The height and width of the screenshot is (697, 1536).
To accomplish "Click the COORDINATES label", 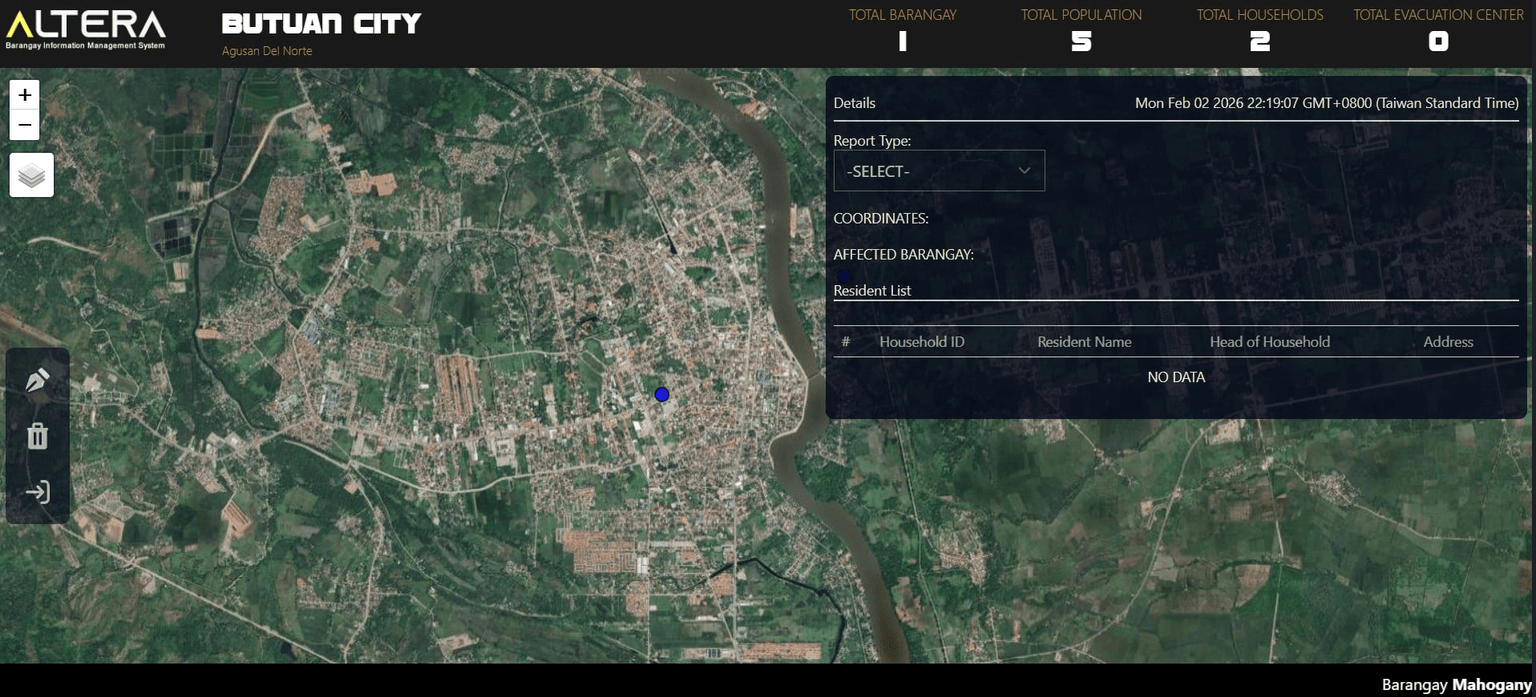I will (881, 219).
